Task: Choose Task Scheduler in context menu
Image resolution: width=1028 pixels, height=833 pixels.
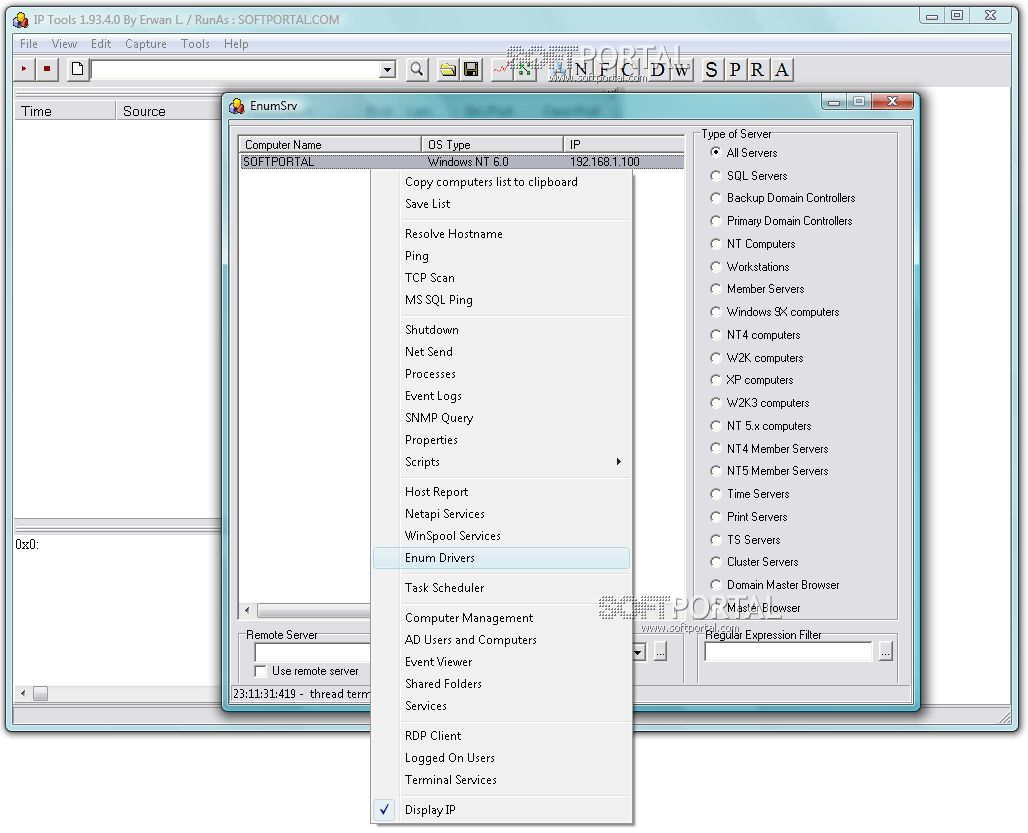Action: click(502, 588)
